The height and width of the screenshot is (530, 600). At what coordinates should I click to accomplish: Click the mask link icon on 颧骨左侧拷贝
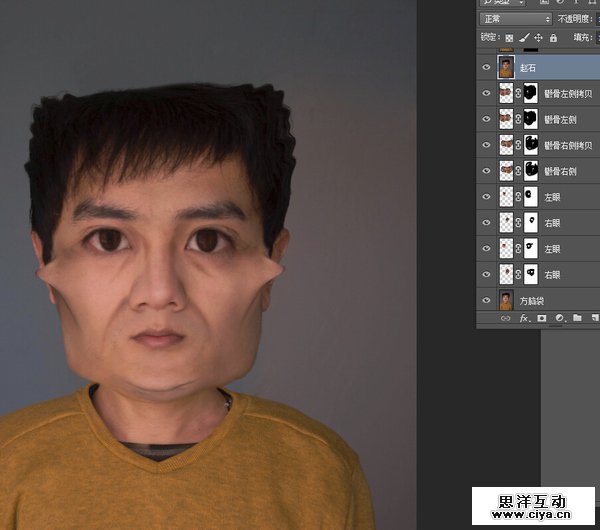519,93
